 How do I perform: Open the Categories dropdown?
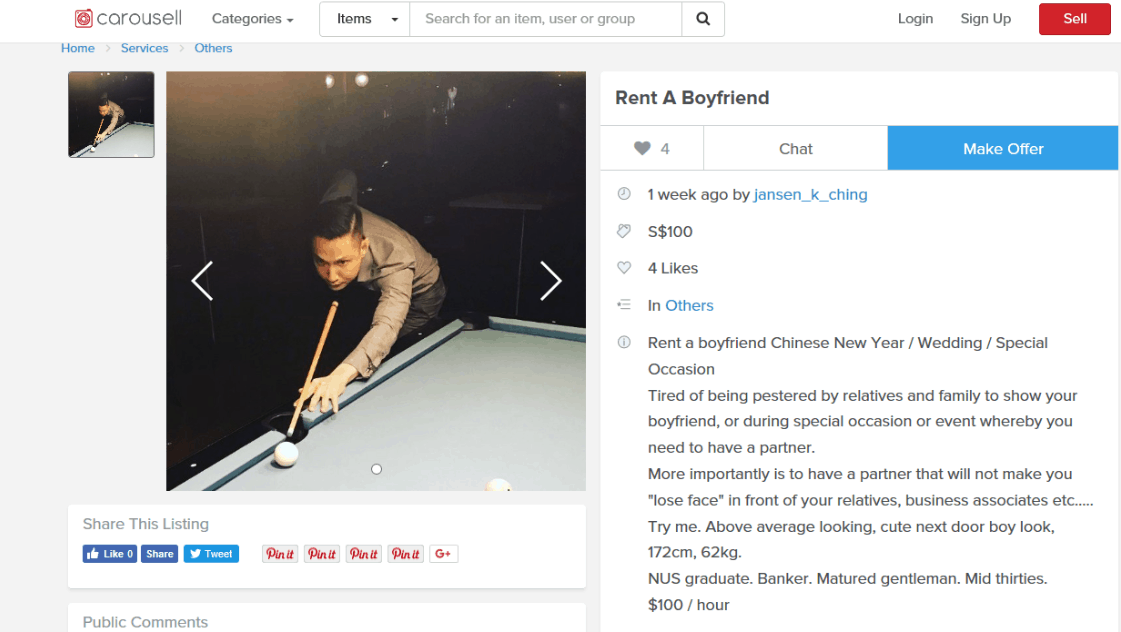252,19
